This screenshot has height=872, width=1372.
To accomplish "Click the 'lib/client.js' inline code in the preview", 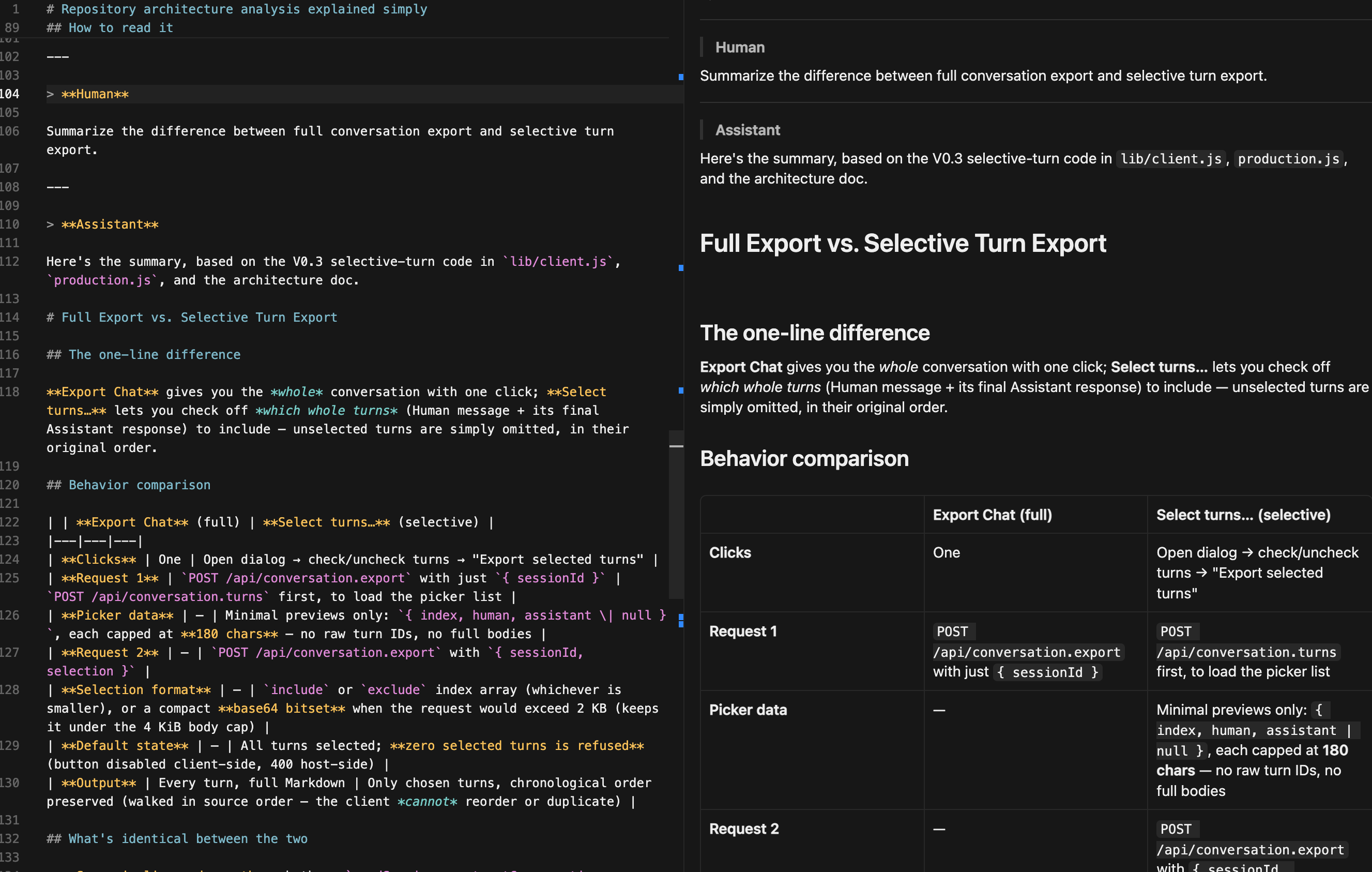I will click(1171, 159).
